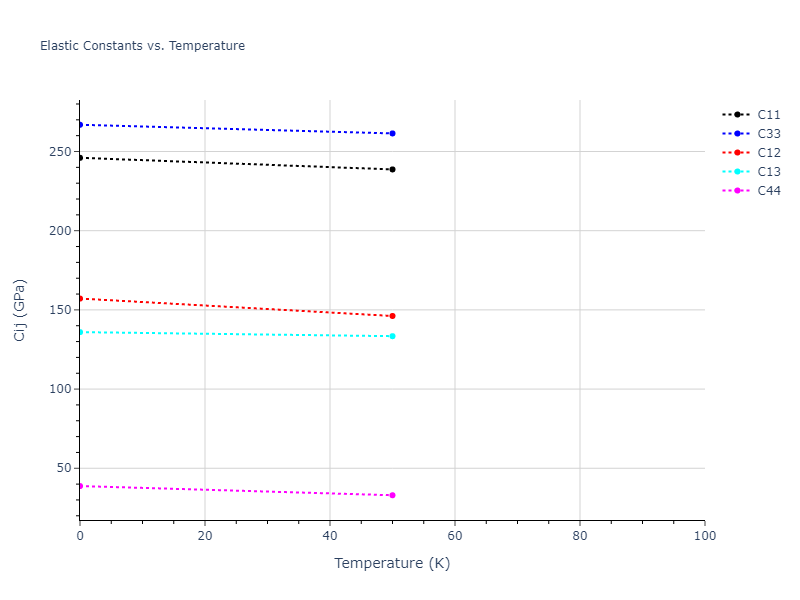Click the y-axis tick label 50
Image resolution: width=800 pixels, height=600 pixels.
pos(65,468)
